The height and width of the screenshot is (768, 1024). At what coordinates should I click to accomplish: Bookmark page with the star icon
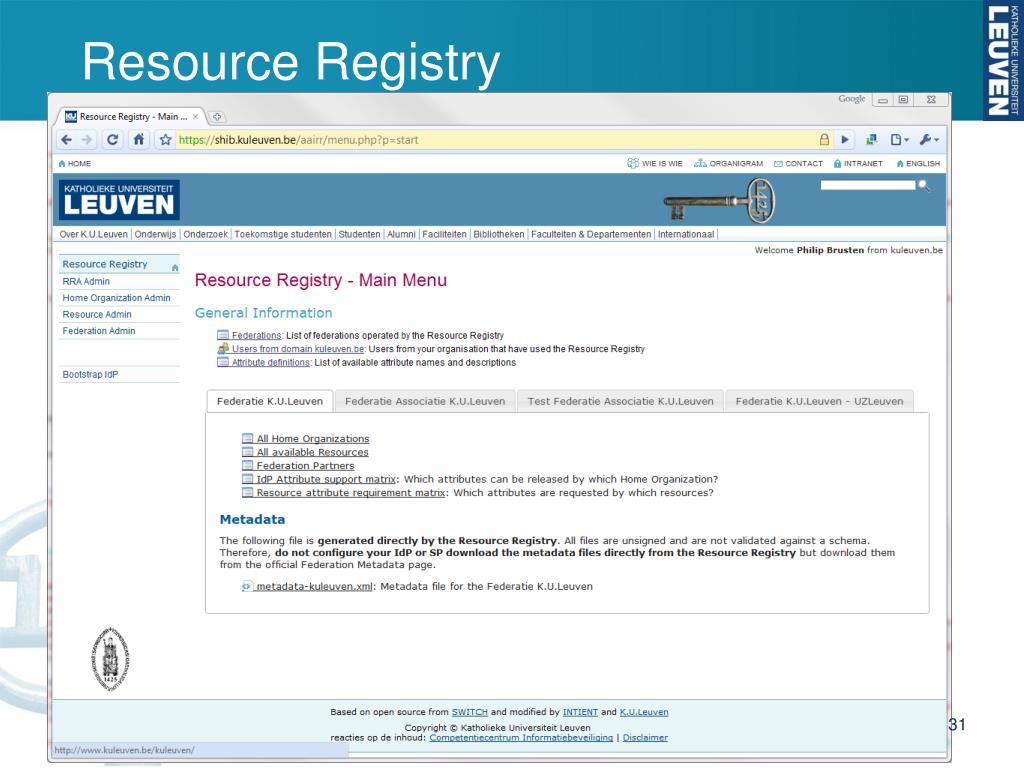click(x=165, y=140)
